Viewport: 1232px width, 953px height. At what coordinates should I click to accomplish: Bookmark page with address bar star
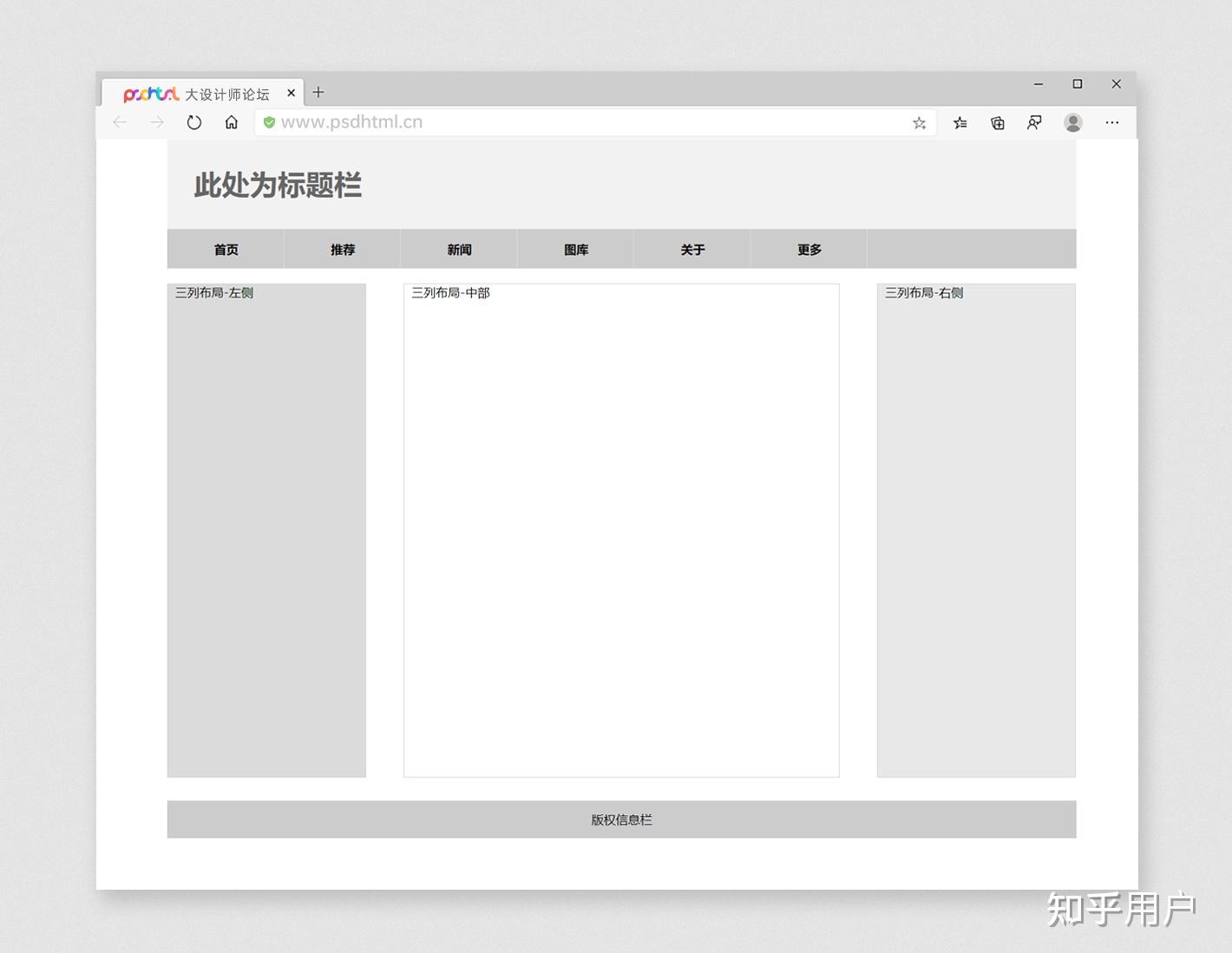[x=920, y=123]
